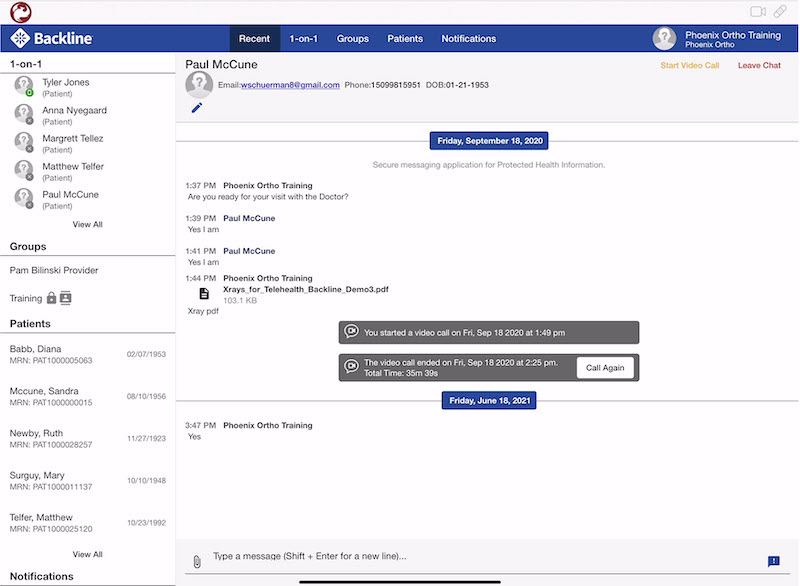This screenshot has height=586, width=800.
Task: Open Matthew Telfer chat
Action: (x=88, y=171)
